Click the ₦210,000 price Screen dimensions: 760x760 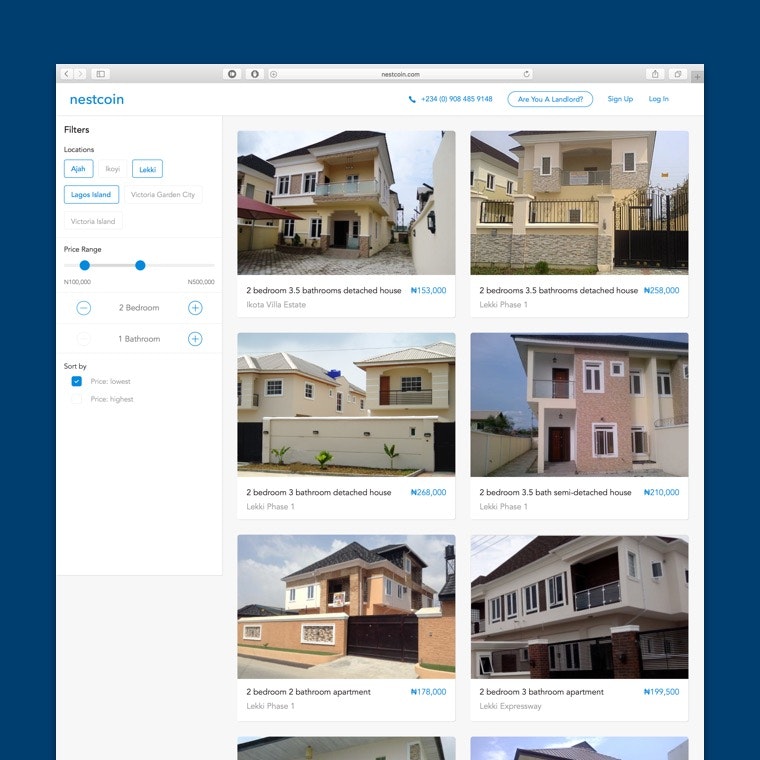tap(662, 492)
